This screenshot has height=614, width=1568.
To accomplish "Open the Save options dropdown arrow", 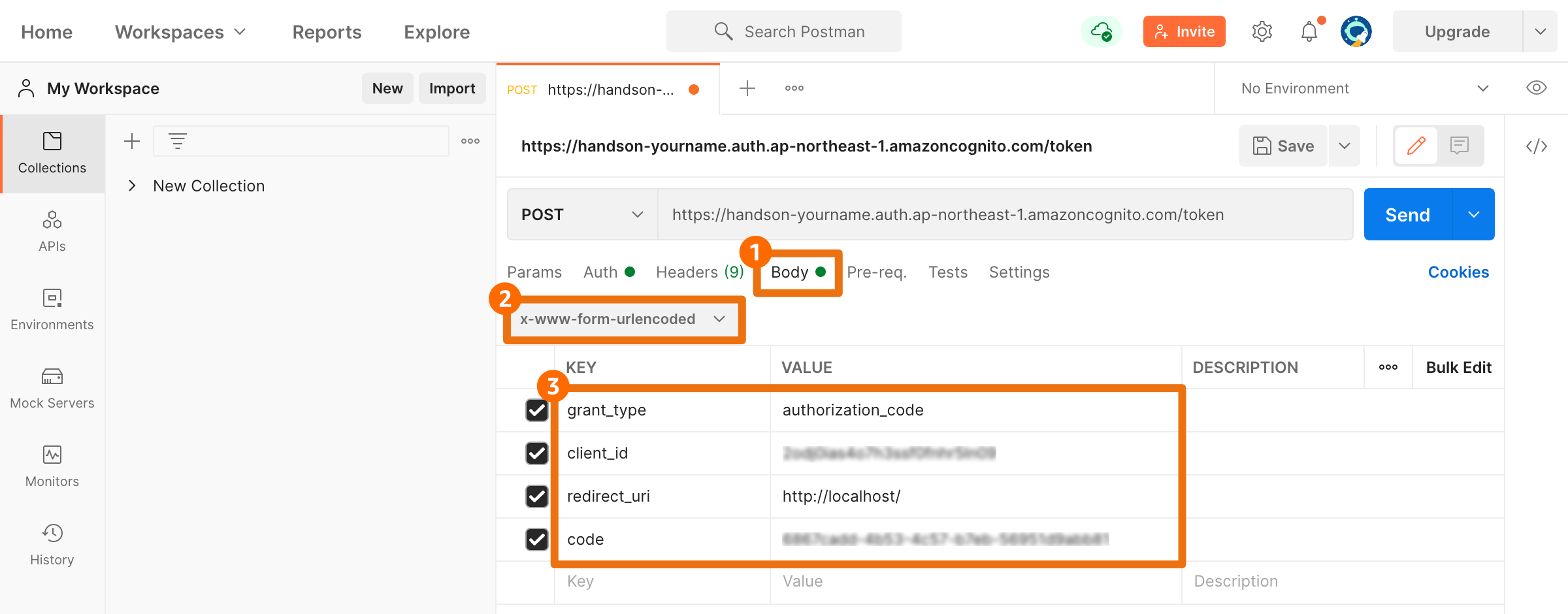I will coord(1345,146).
